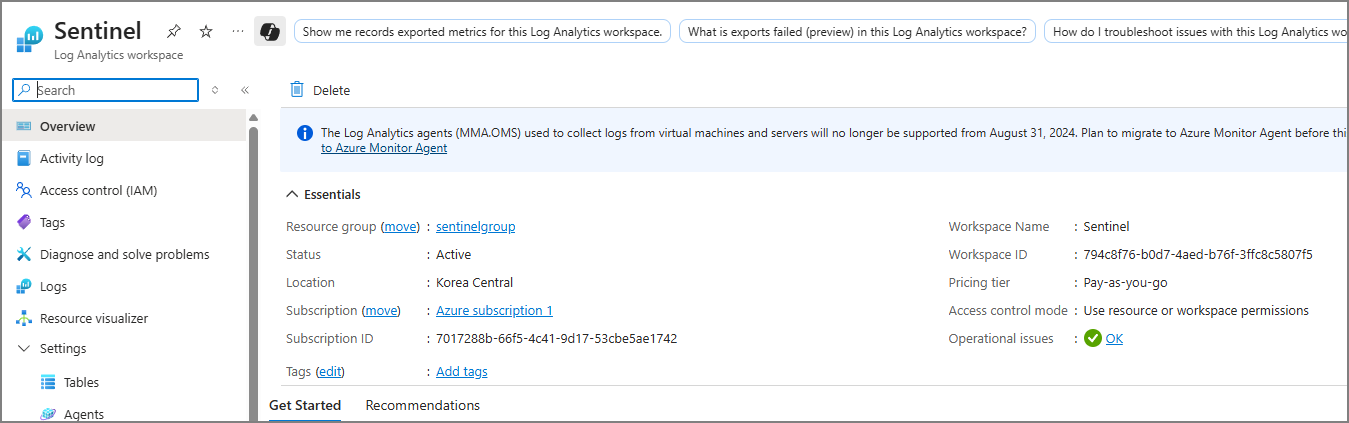
Task: Open the more options ellipsis menu
Action: pos(237,31)
